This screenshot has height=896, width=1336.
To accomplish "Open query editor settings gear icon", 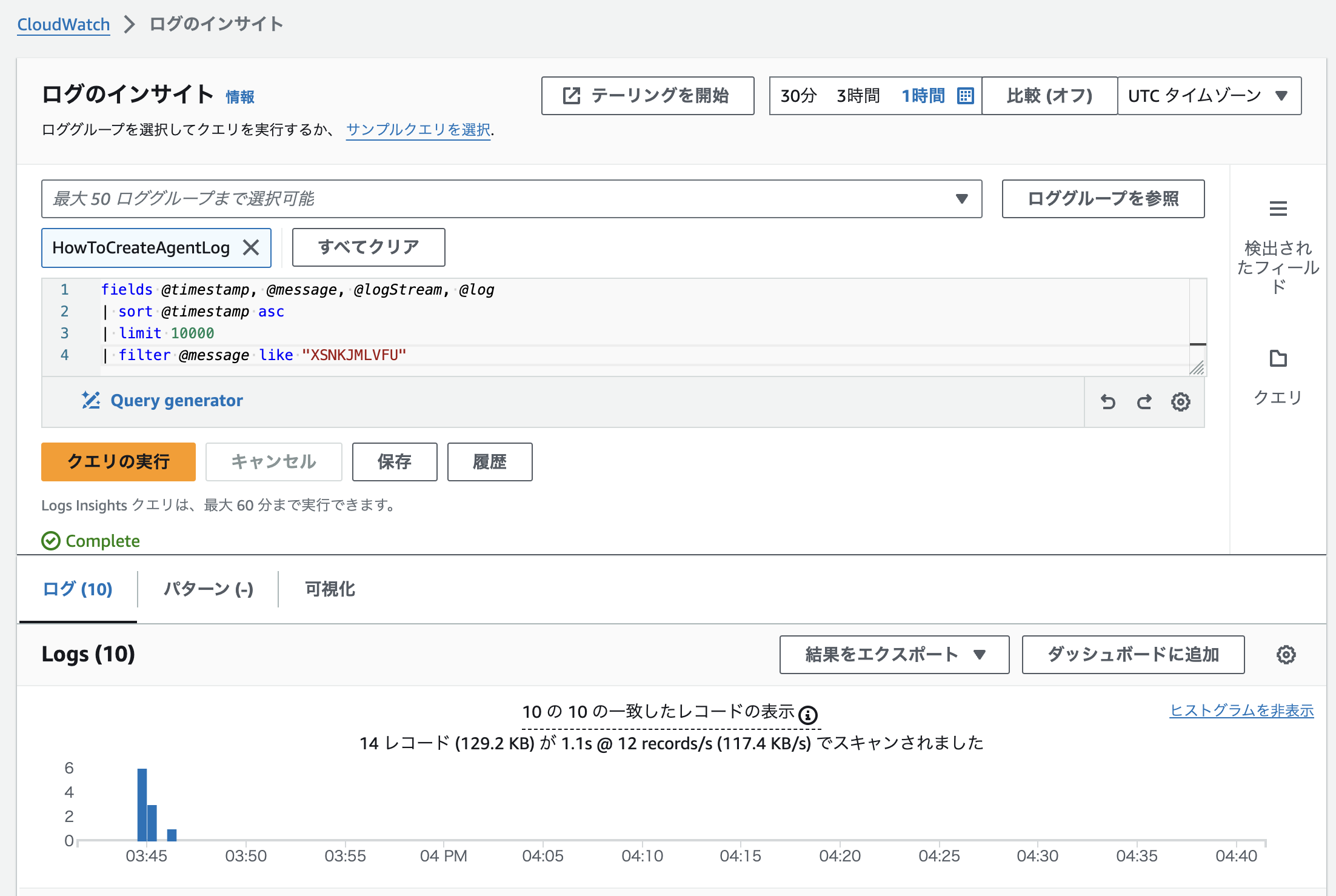I will (1180, 402).
